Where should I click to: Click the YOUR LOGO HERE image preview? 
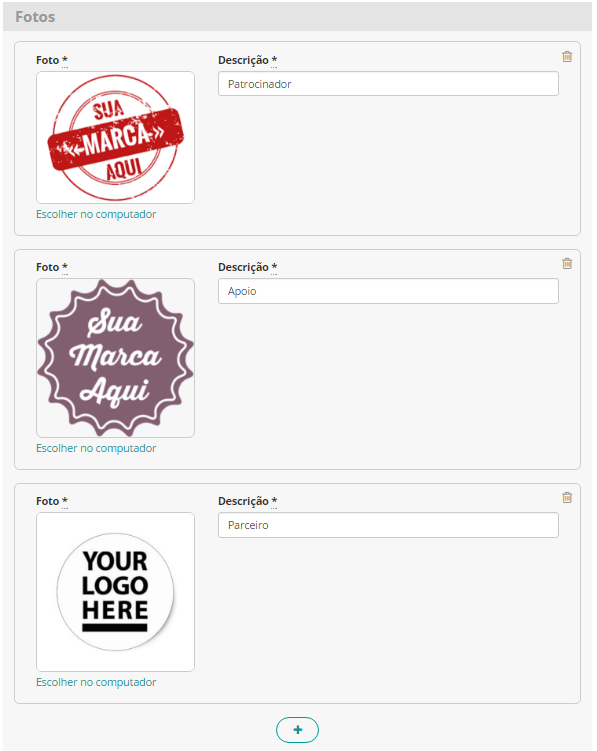click(x=115, y=592)
